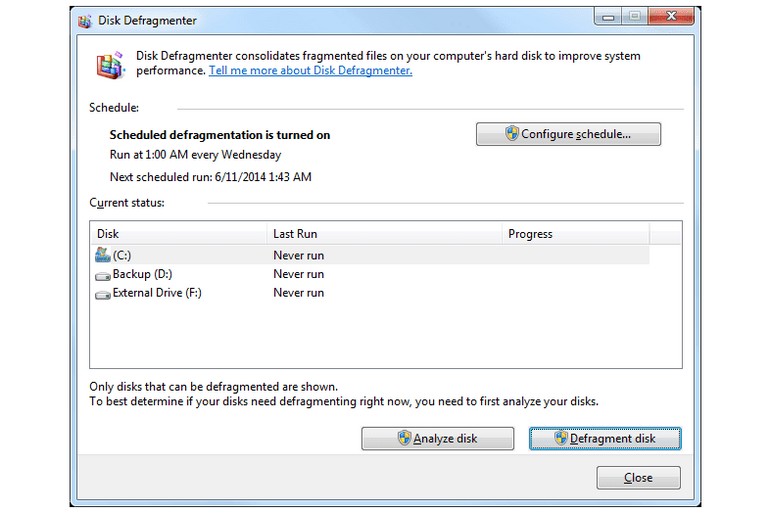Select the External Drive (F:) label
Image resolution: width=770 pixels, height=513 pixels.
pyautogui.click(x=158, y=293)
